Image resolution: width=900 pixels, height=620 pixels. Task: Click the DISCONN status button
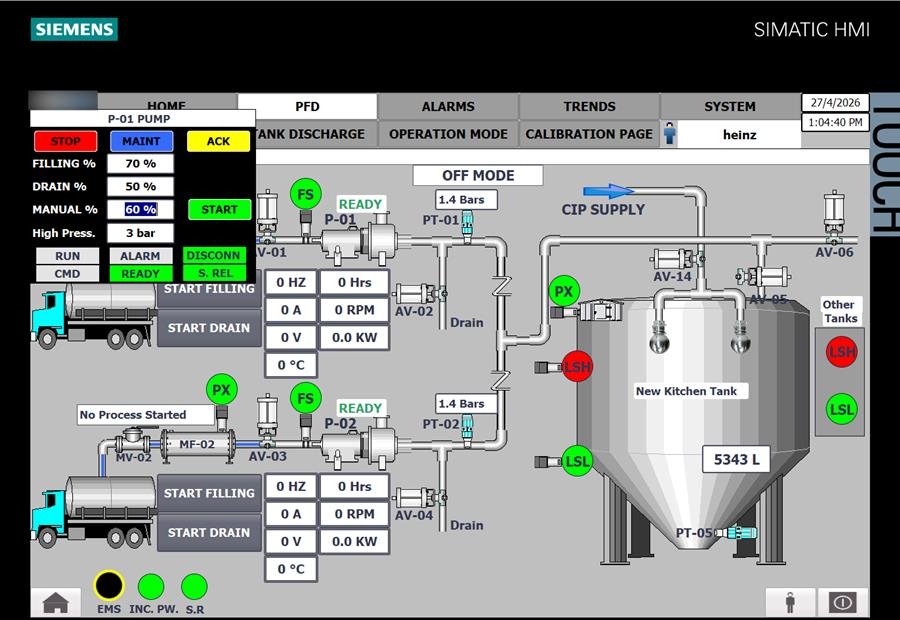coord(214,255)
